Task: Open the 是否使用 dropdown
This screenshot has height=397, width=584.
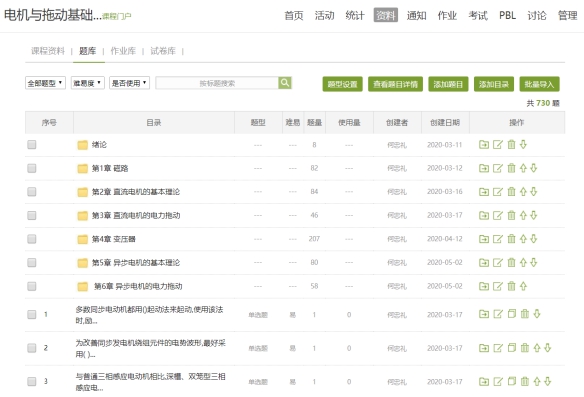Action: click(x=130, y=83)
